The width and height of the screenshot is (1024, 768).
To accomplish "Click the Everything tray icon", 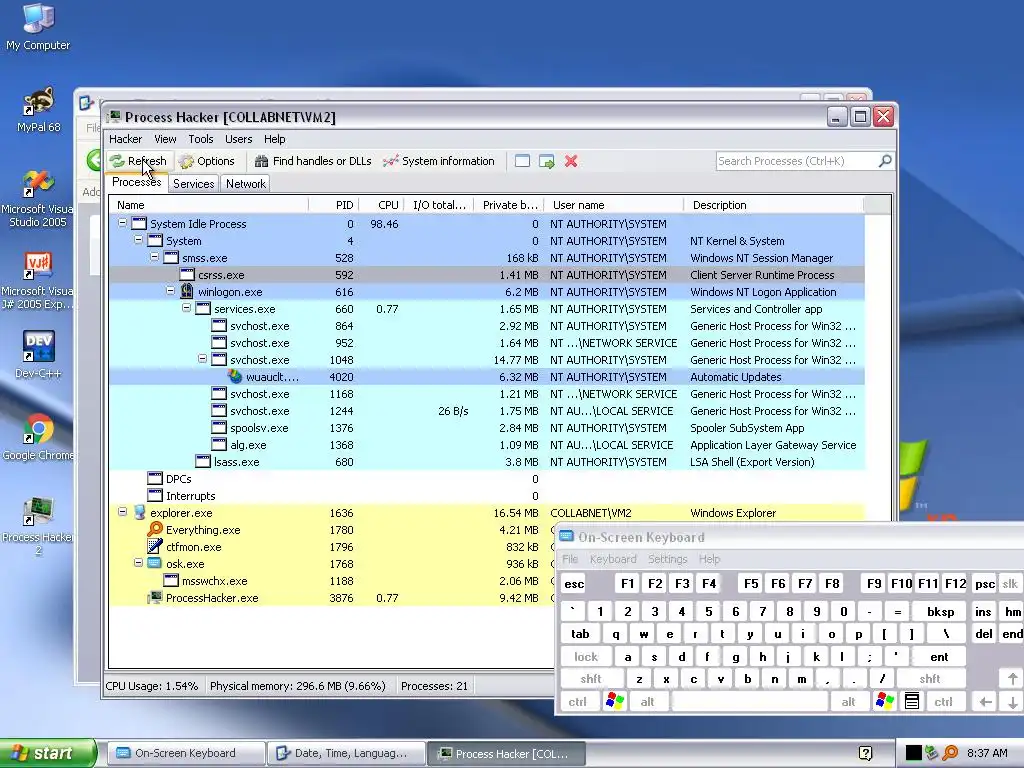I will point(950,753).
